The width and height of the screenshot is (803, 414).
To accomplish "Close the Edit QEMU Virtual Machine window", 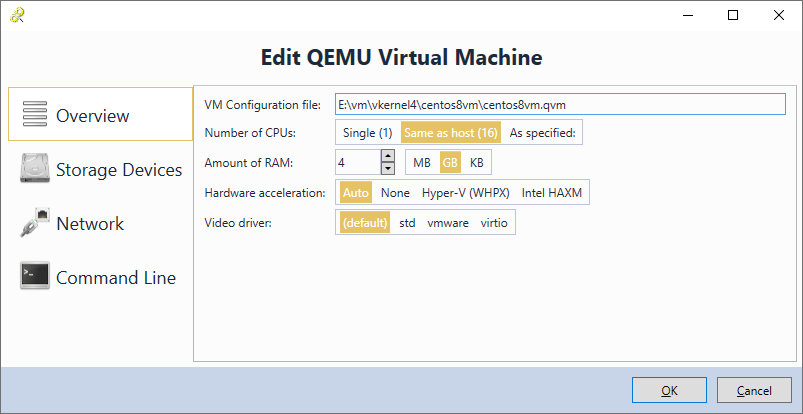I will pos(778,15).
